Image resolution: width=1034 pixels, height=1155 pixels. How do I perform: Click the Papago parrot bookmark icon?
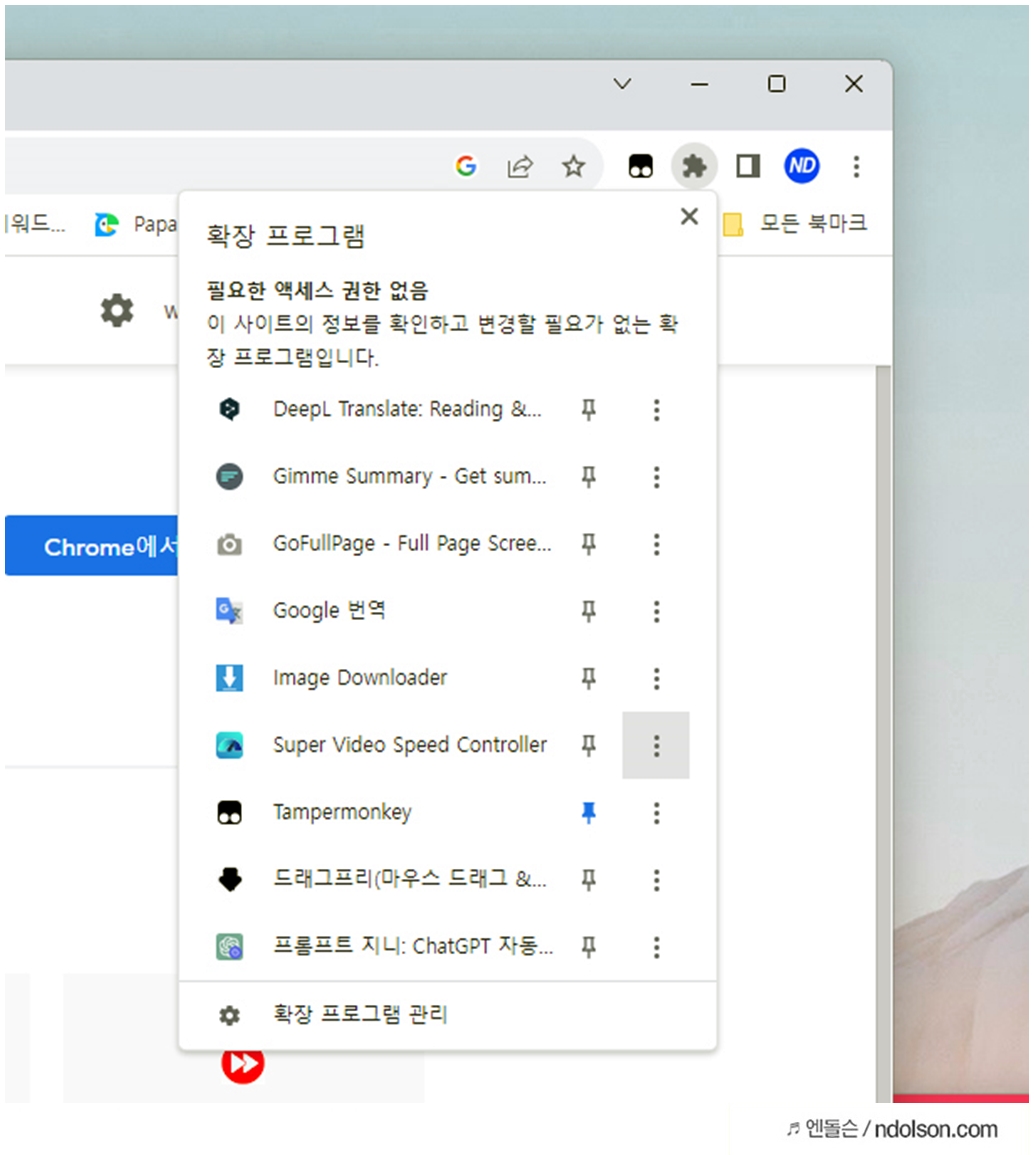click(x=107, y=224)
